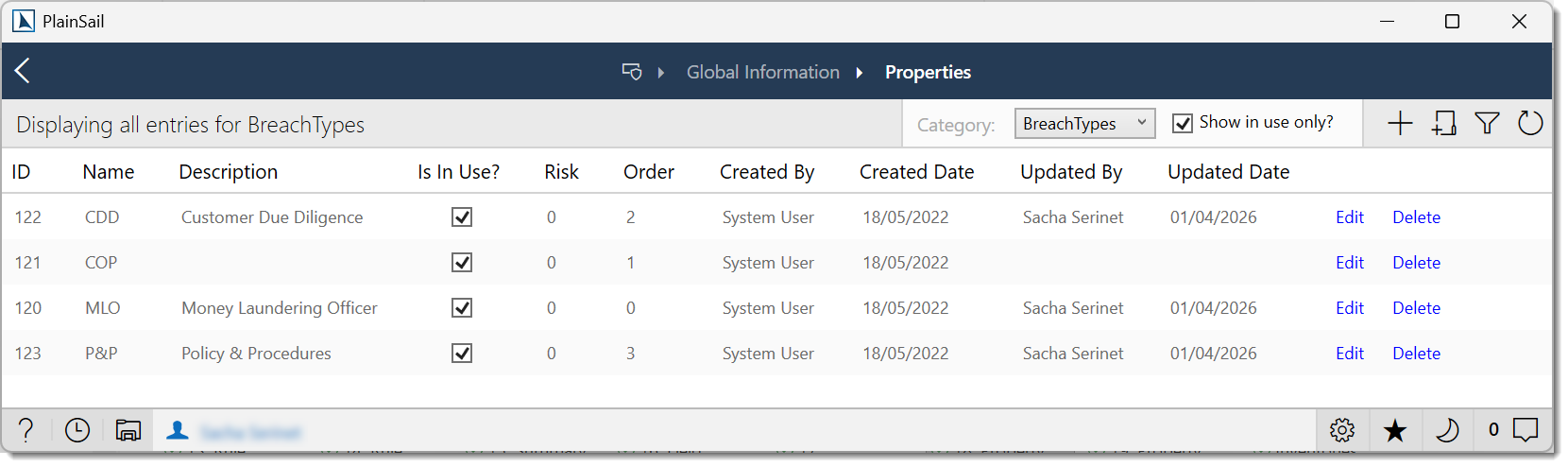Refresh the BreachTypes list
Screen dimensions: 1568x467
click(x=1530, y=124)
